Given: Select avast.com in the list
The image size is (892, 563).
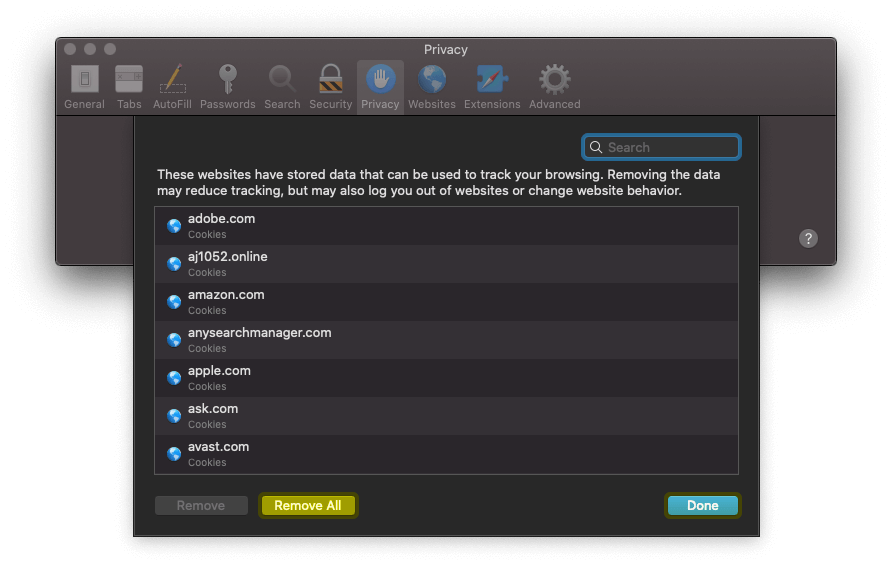Looking at the screenshot, I should pos(446,454).
